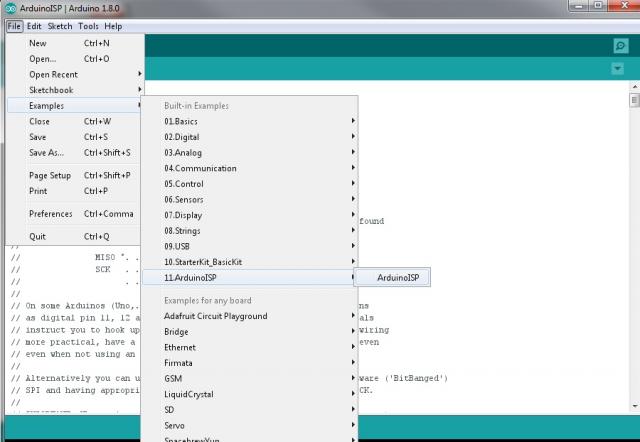This screenshot has height=442, width=640.
Task: Load the ArduinoISP example sketch
Action: 392,278
